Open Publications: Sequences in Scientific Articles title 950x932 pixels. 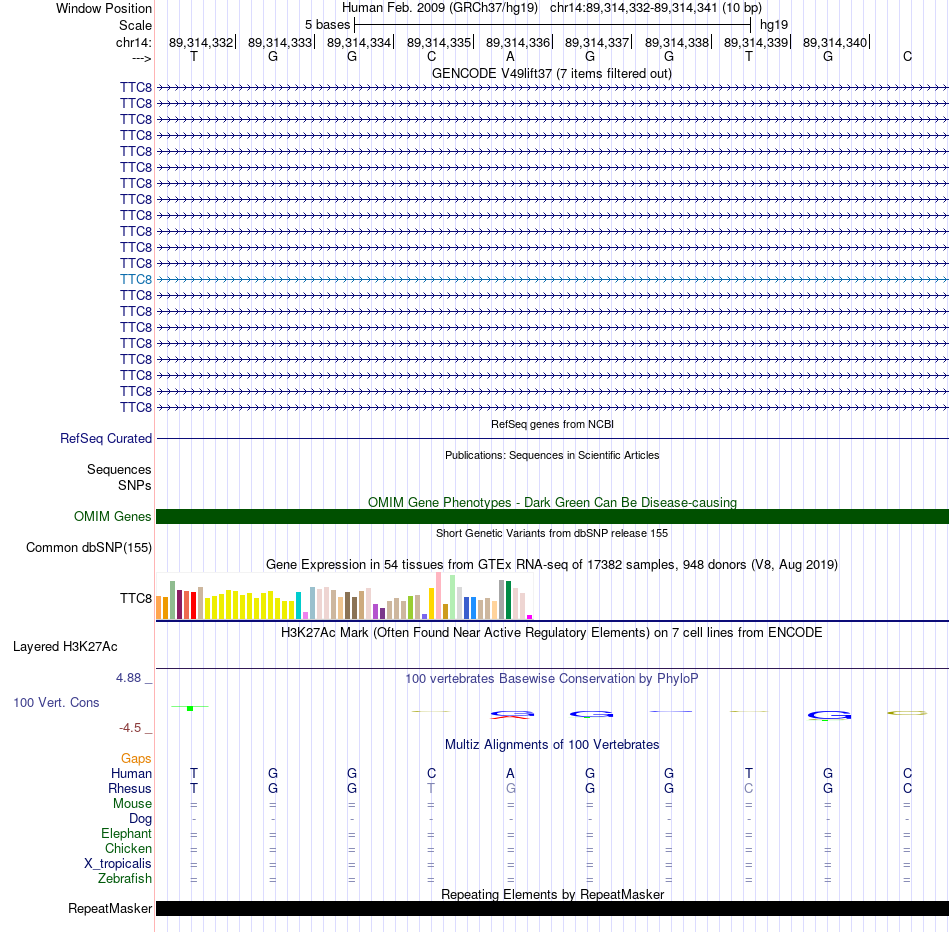point(552,455)
